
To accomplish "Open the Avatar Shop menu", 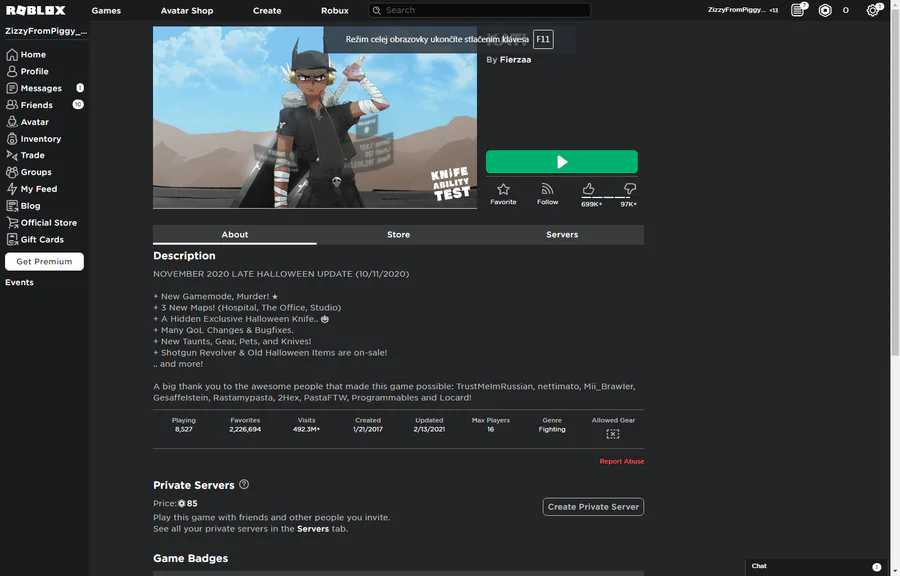I will pyautogui.click(x=187, y=10).
